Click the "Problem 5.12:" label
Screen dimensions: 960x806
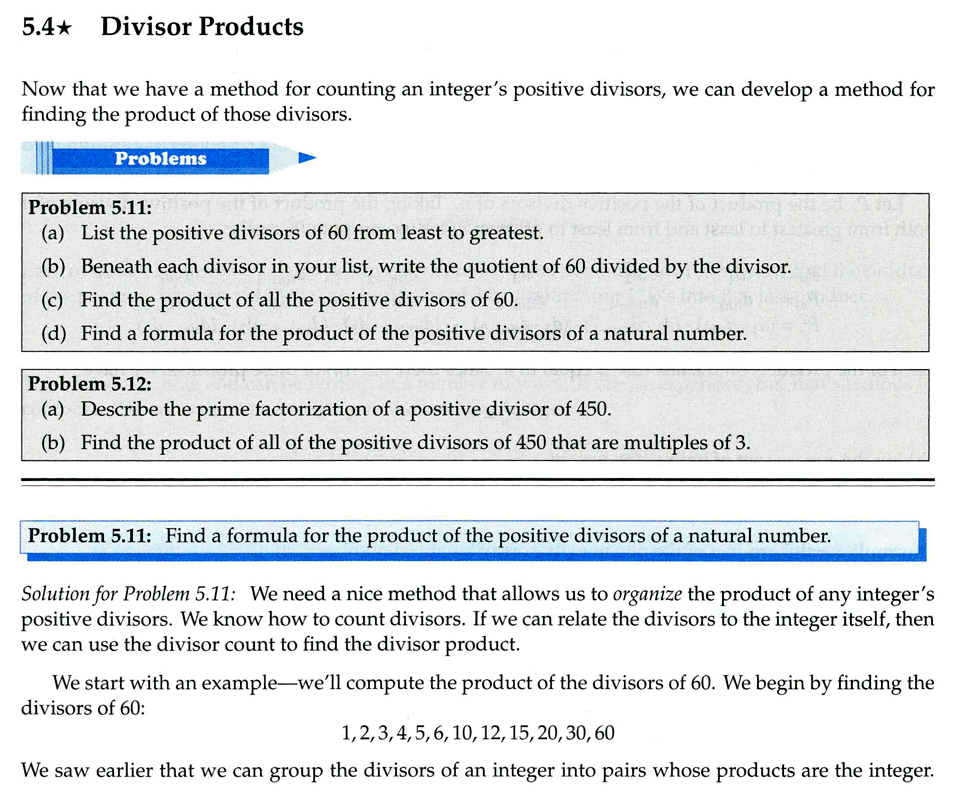[x=90, y=384]
